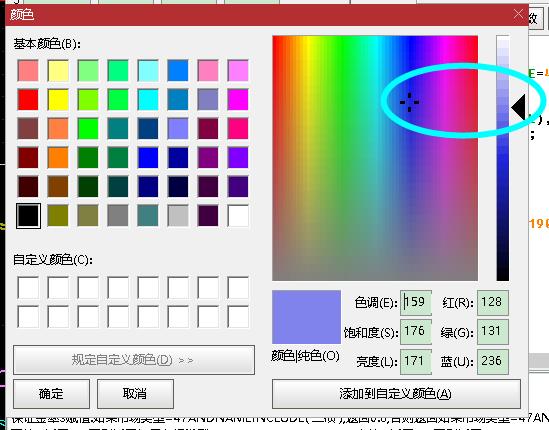Pick the periwinkle basic color swatch

coord(178,129)
